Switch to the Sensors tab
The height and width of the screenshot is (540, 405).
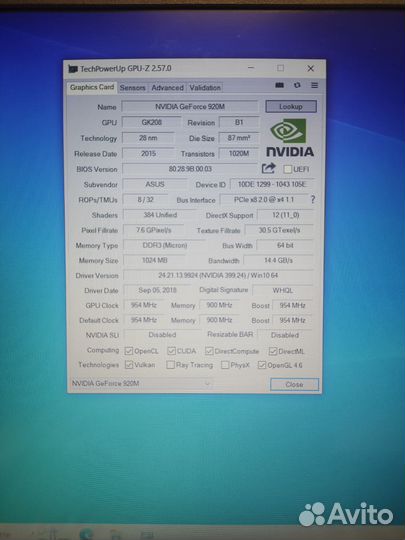132,88
